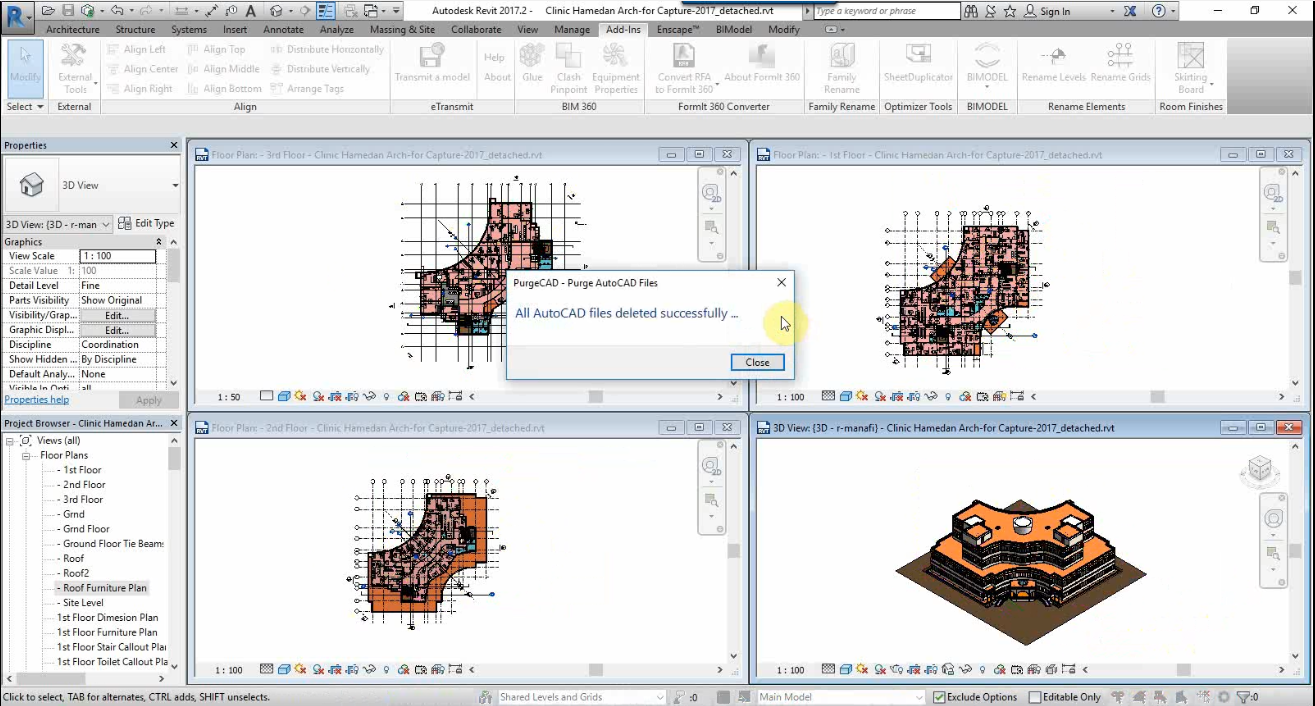Click the Save icon in quick access toolbar
1315x706 pixels.
(x=68, y=11)
